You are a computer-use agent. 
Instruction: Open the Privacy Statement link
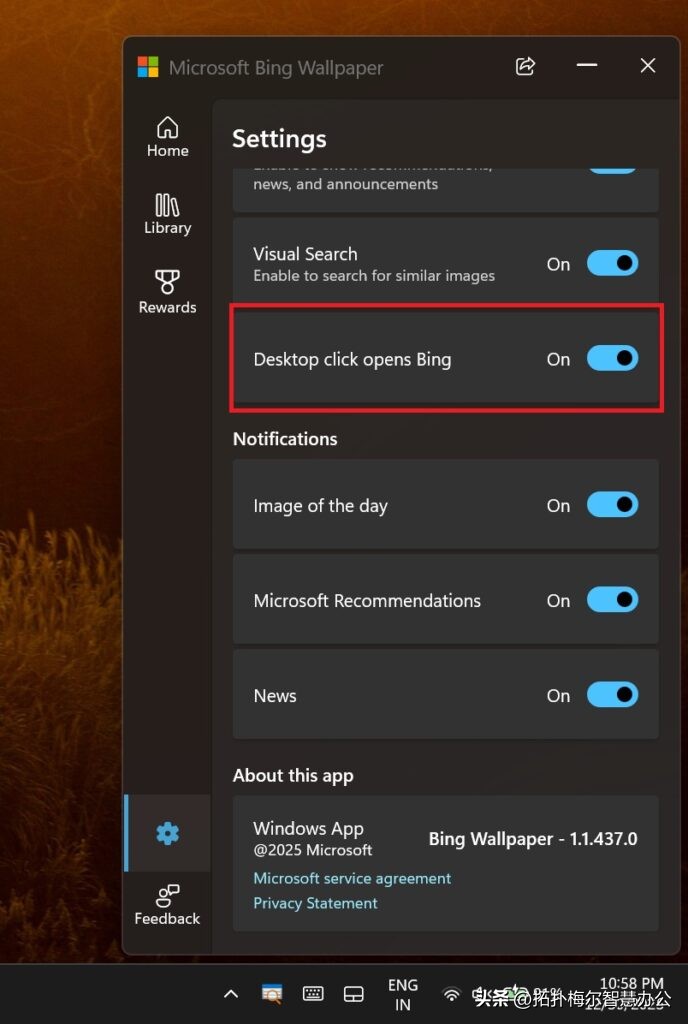coord(315,903)
